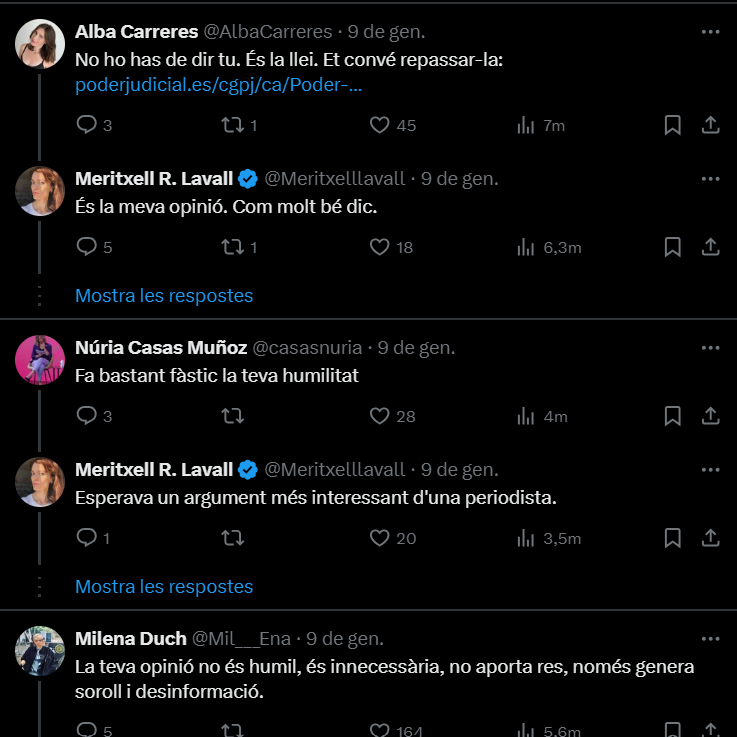Like Alba Carreres' tweet with 45 likes

(x=380, y=125)
